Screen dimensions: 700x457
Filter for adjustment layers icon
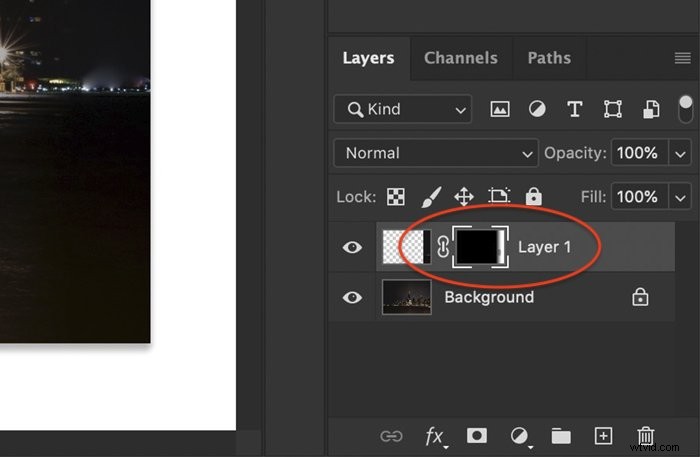coord(537,109)
